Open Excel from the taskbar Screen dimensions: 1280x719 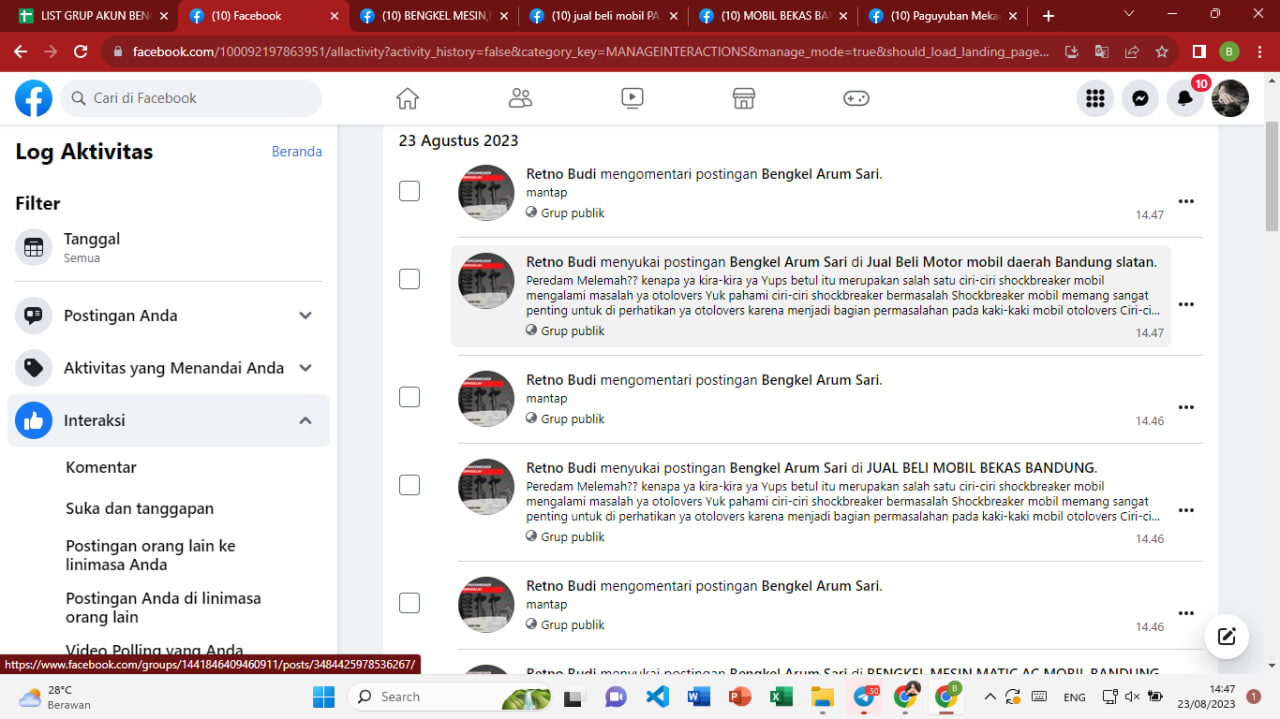tap(781, 696)
